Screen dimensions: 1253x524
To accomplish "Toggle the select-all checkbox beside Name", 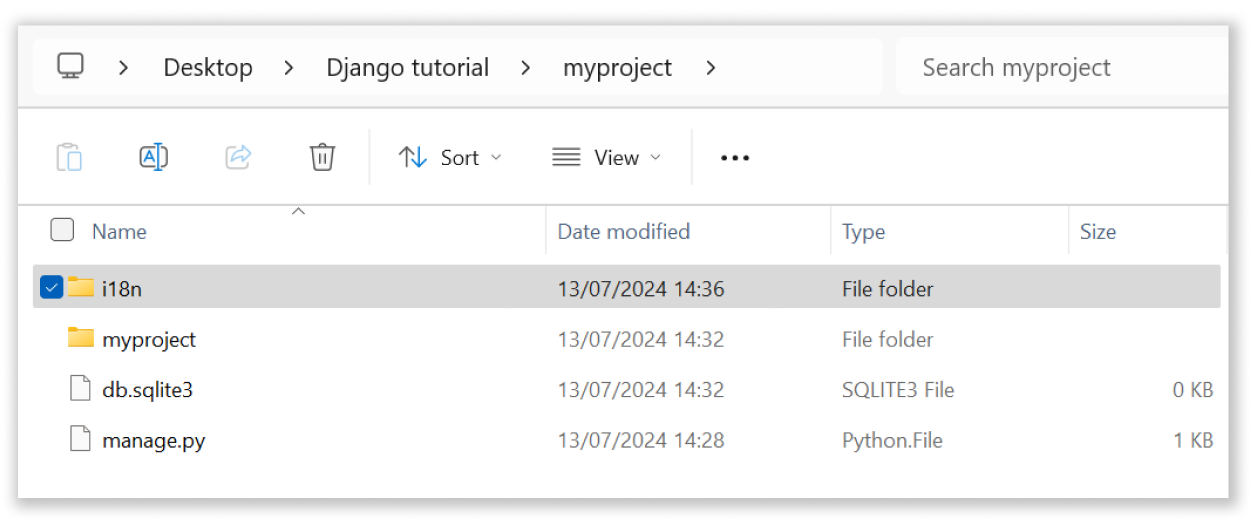I will (x=62, y=230).
